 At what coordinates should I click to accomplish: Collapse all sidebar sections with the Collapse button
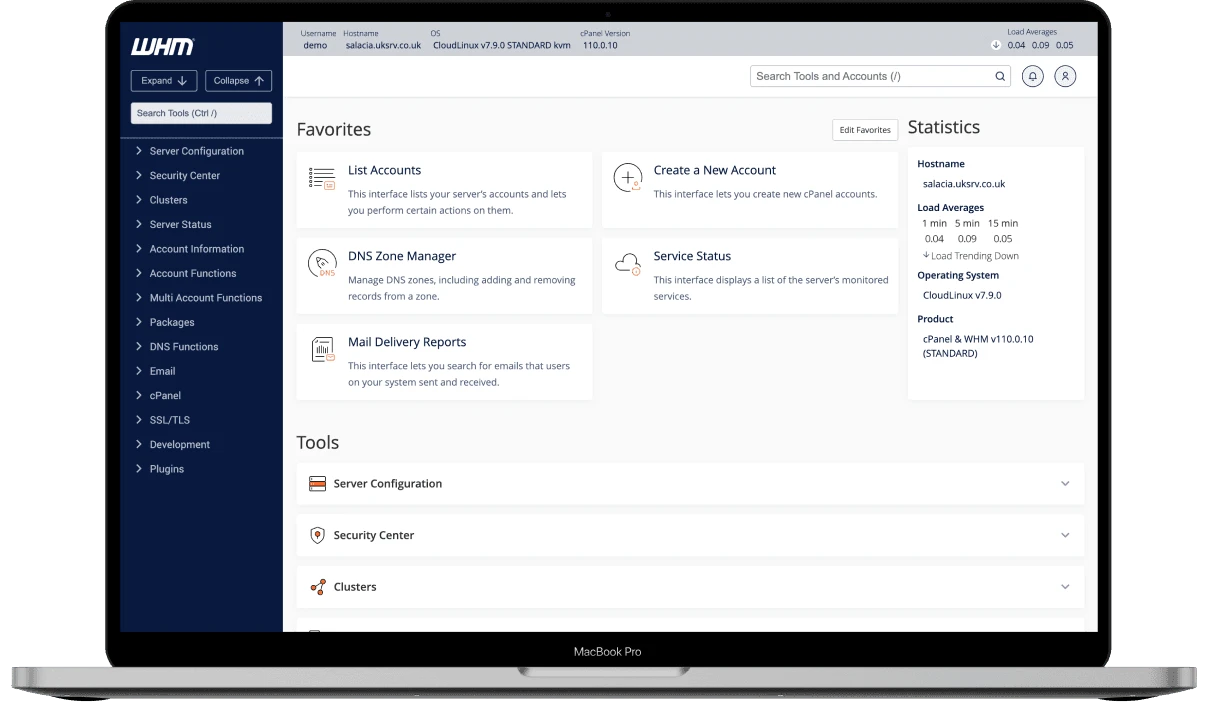(238, 80)
